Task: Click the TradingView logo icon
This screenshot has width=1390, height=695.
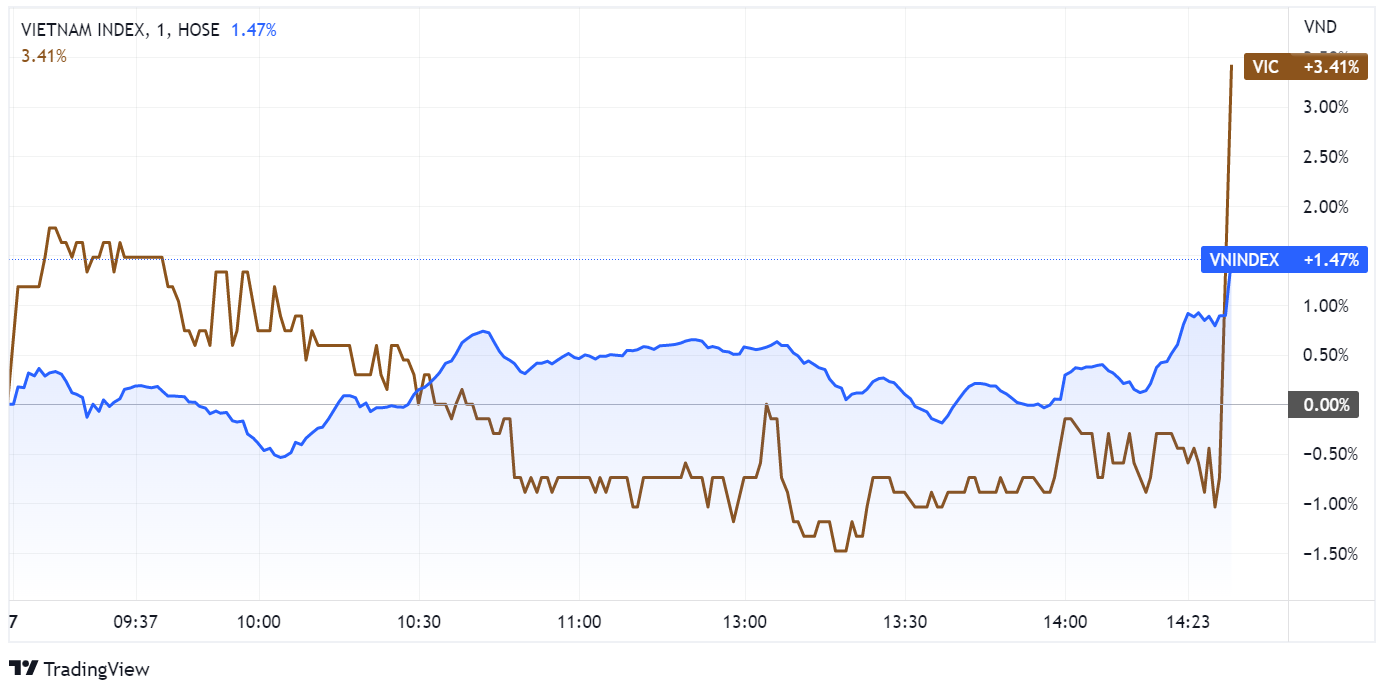Action: coord(24,669)
